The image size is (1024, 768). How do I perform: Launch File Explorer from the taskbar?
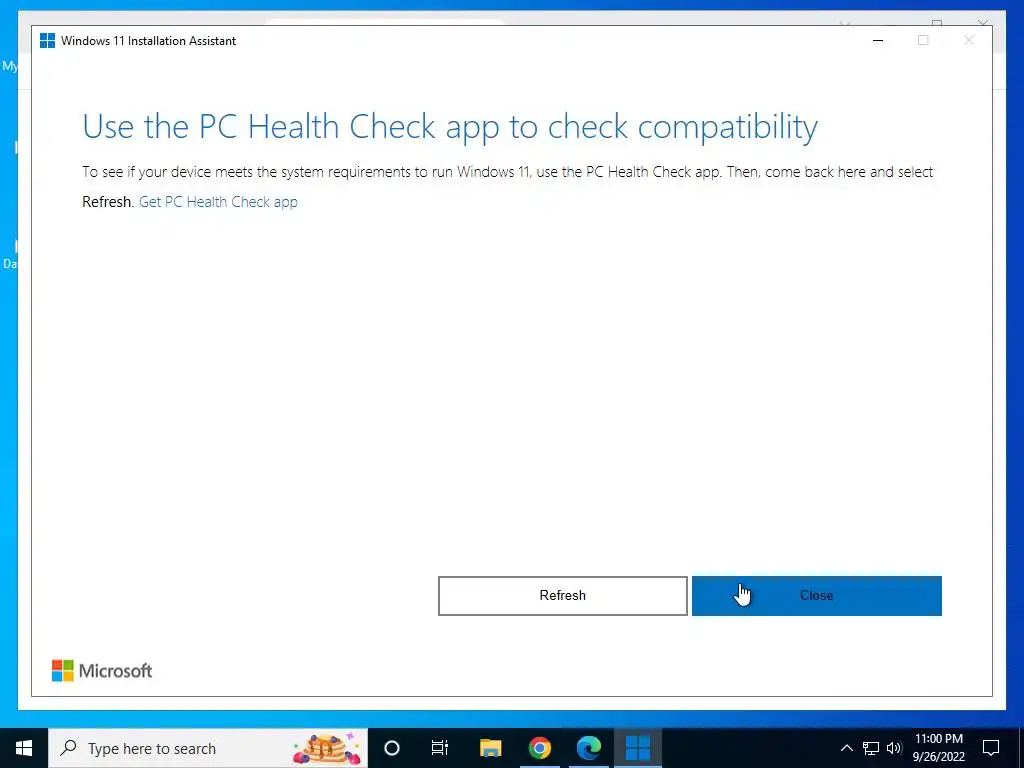click(490, 748)
